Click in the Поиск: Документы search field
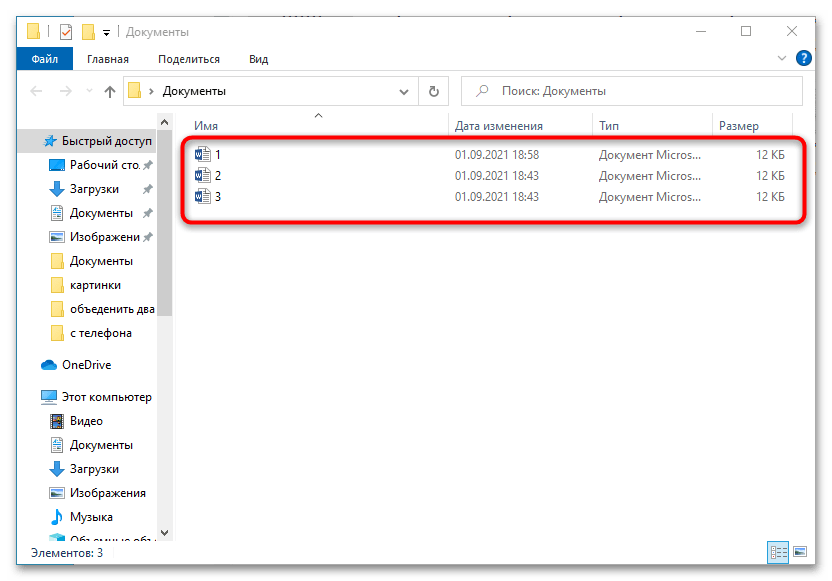This screenshot has width=832, height=581. tap(640, 91)
